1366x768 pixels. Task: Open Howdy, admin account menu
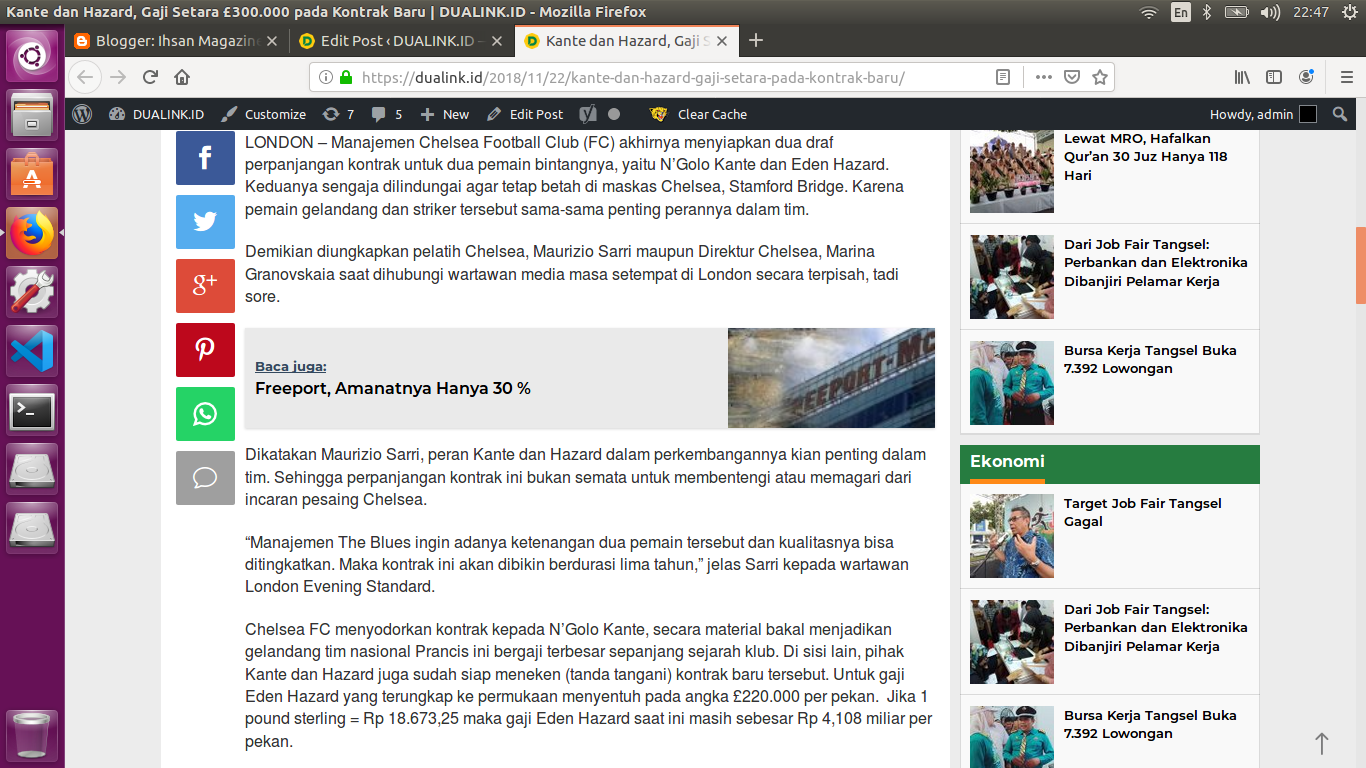click(x=1263, y=114)
